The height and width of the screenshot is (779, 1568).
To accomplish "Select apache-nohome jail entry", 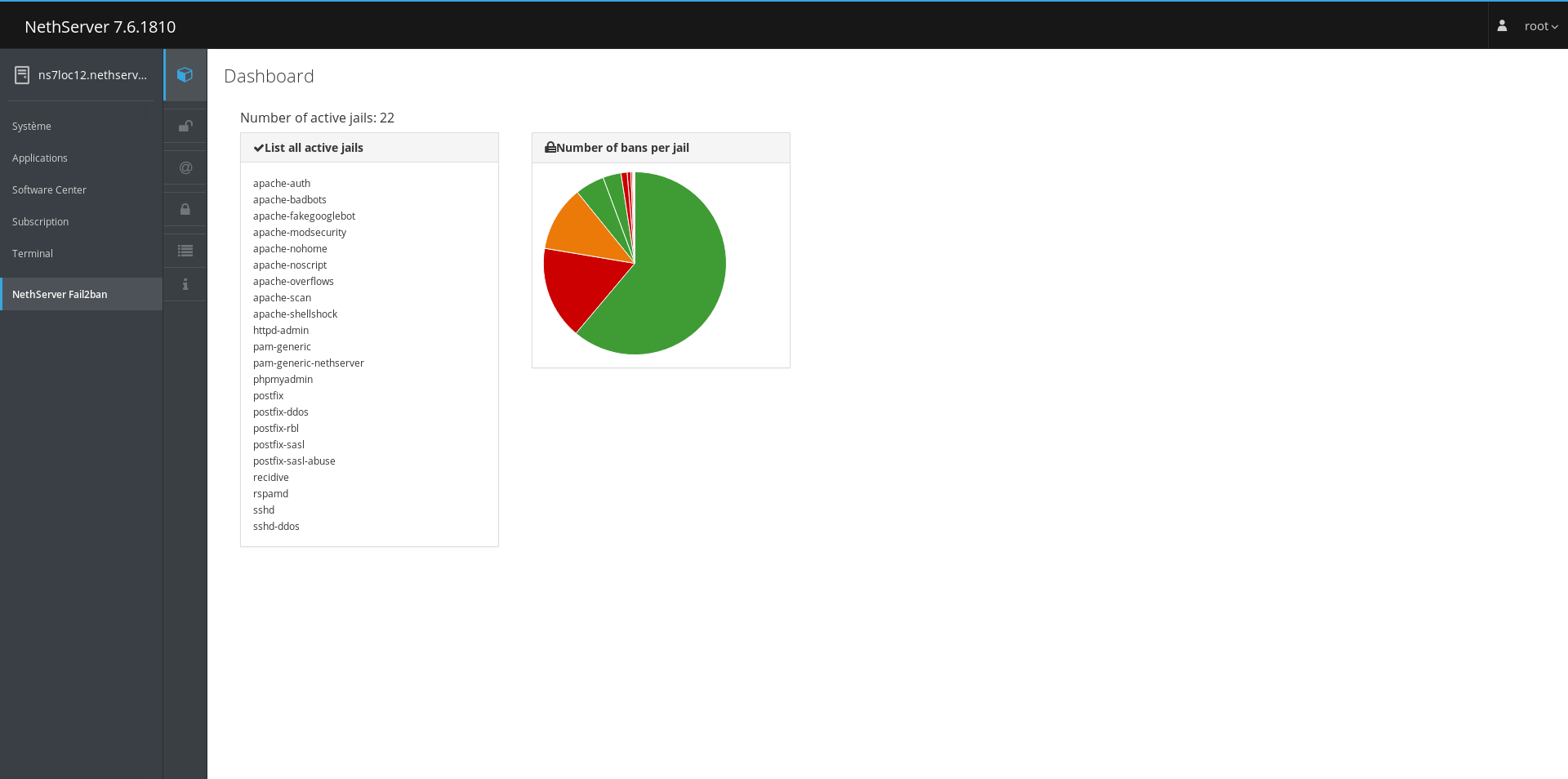I will 290,249.
